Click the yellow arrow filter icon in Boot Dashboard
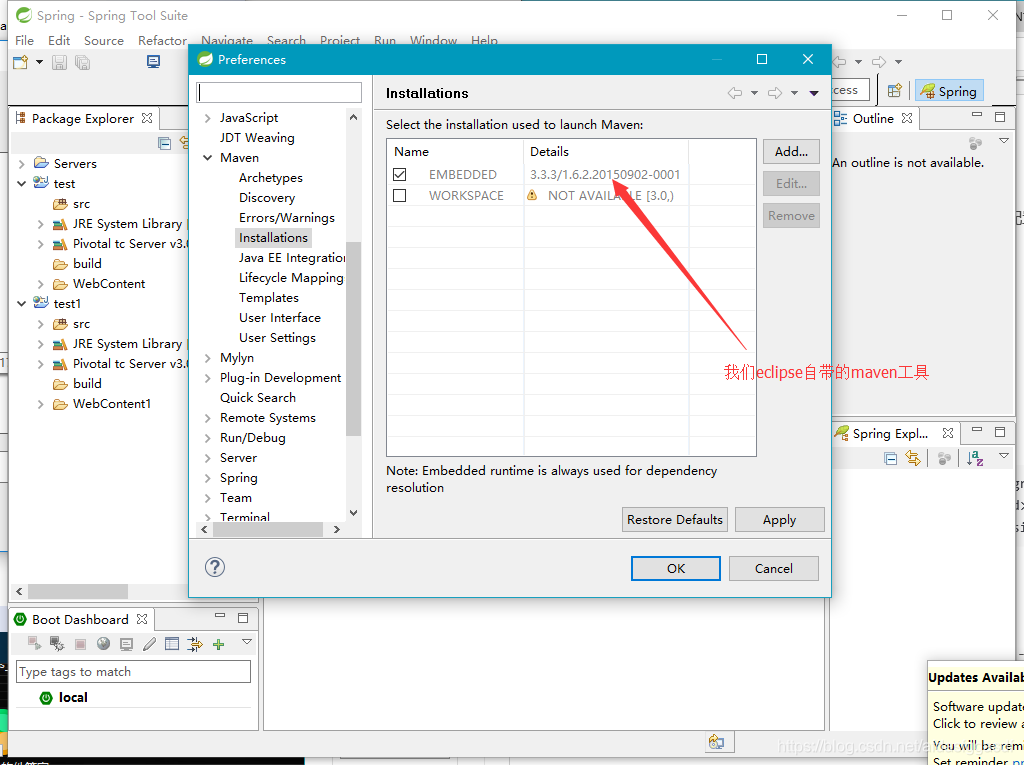Viewport: 1024px width, 765px height. 195,644
